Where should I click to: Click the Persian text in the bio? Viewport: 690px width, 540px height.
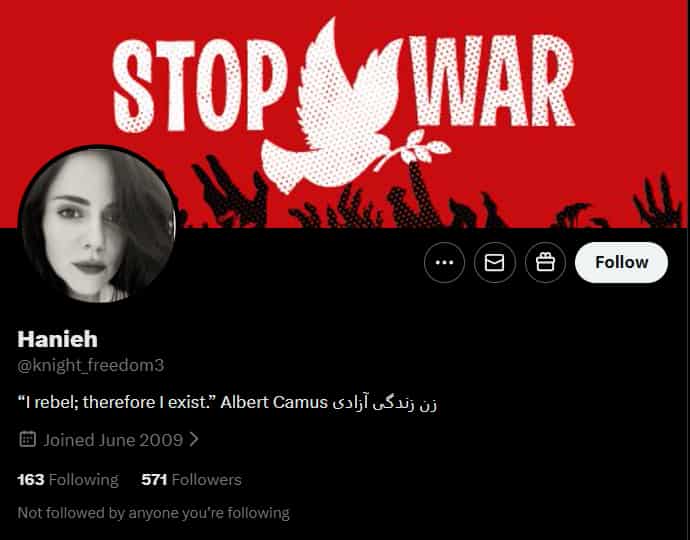(x=385, y=403)
